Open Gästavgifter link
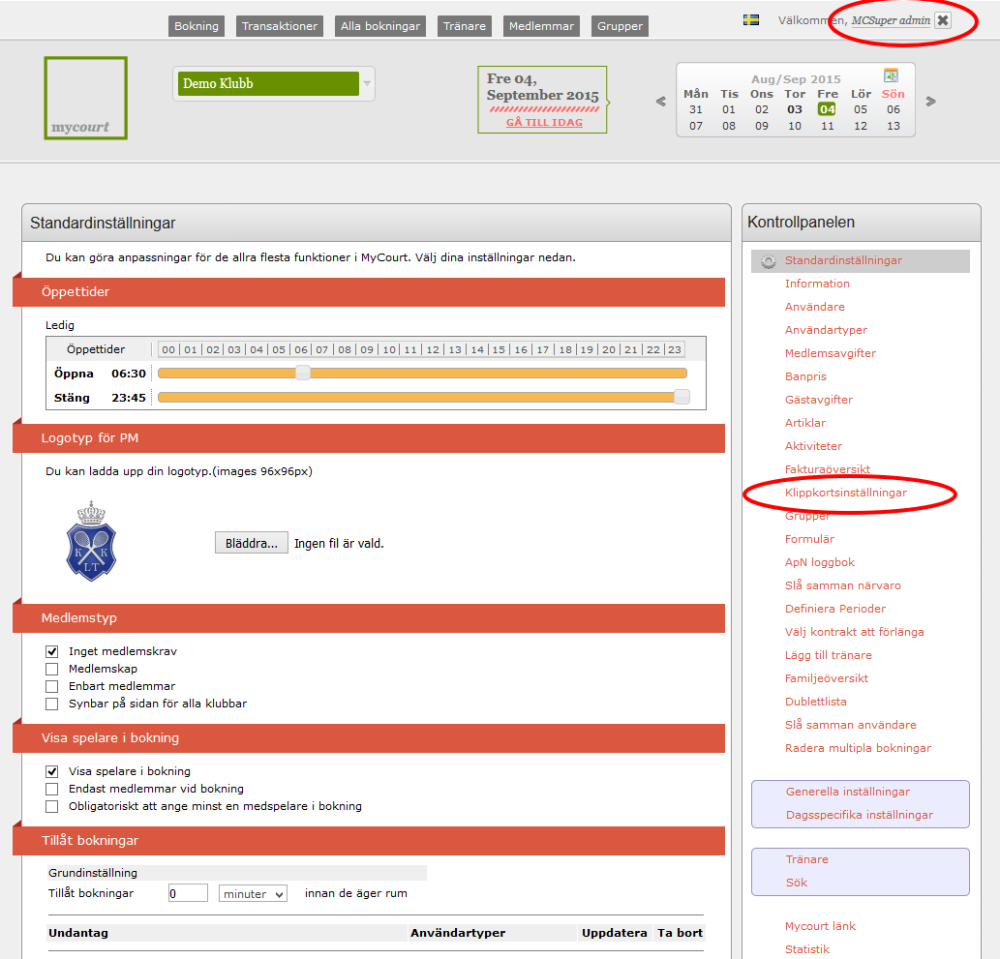The image size is (1000, 959). (x=819, y=400)
